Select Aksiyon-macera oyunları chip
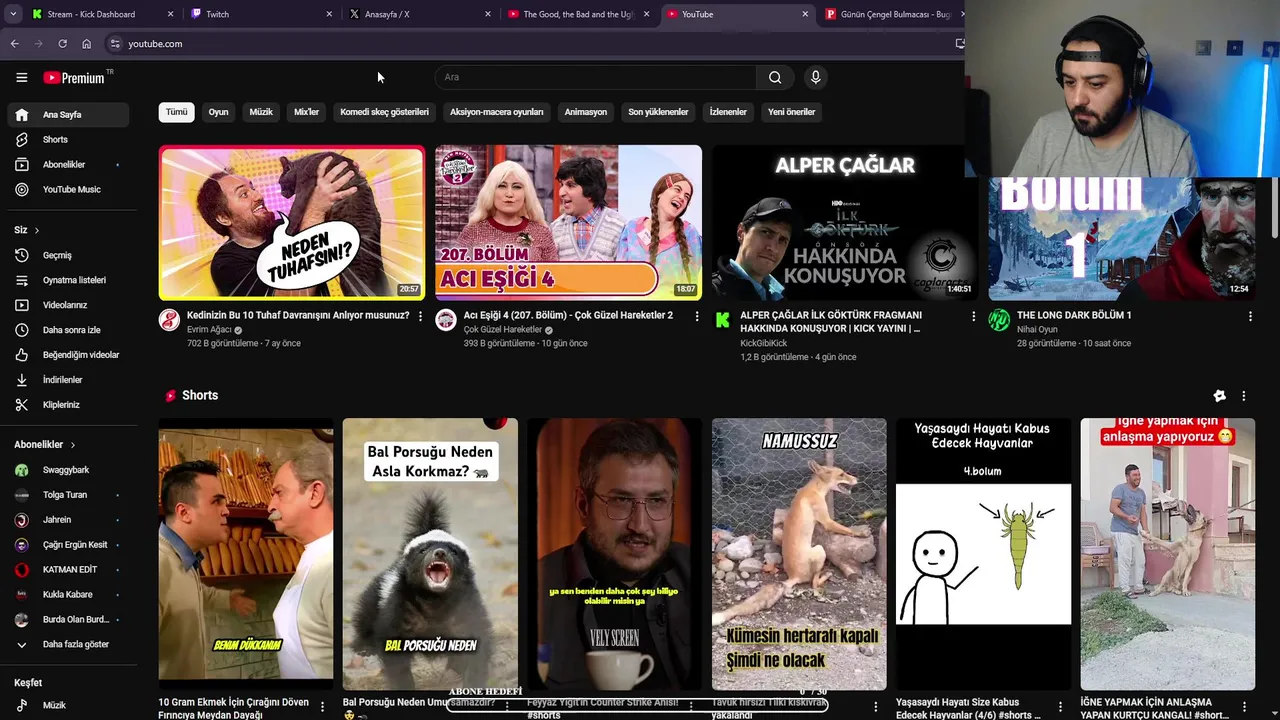 pyautogui.click(x=496, y=112)
